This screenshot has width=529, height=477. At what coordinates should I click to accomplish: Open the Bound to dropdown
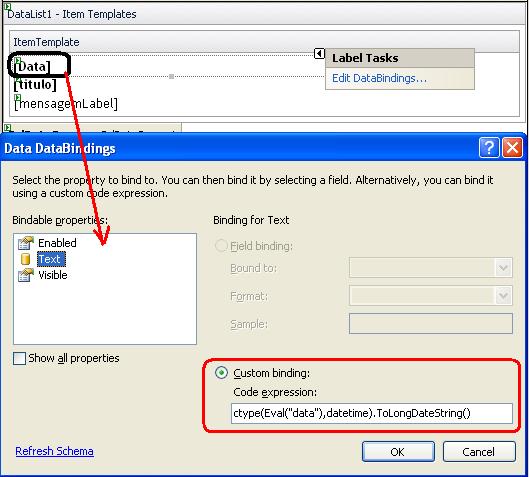[503, 268]
